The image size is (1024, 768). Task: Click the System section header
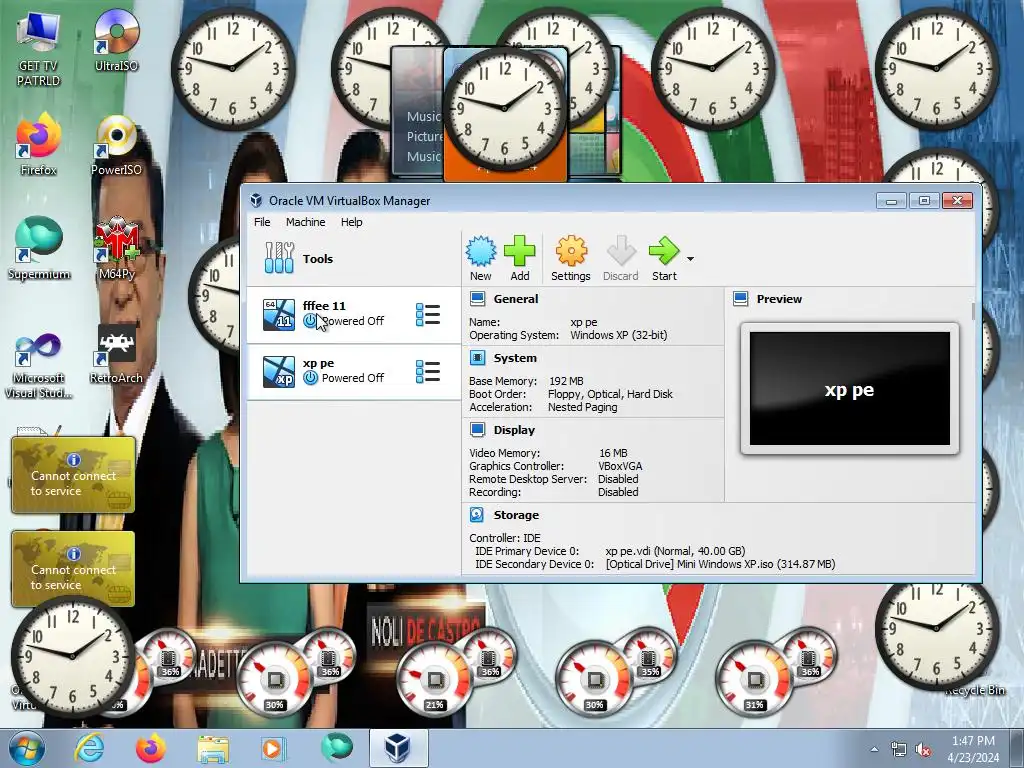pyautogui.click(x=515, y=358)
